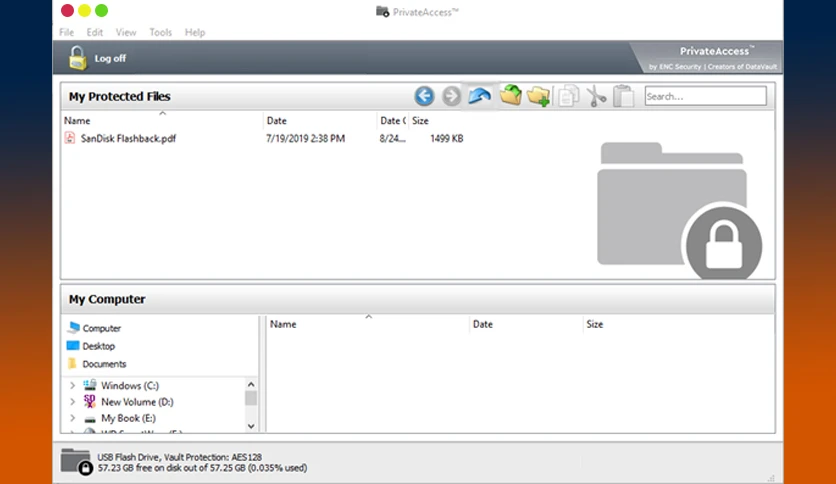836x484 pixels.
Task: Click the Documents folder icon
Action: [73, 364]
